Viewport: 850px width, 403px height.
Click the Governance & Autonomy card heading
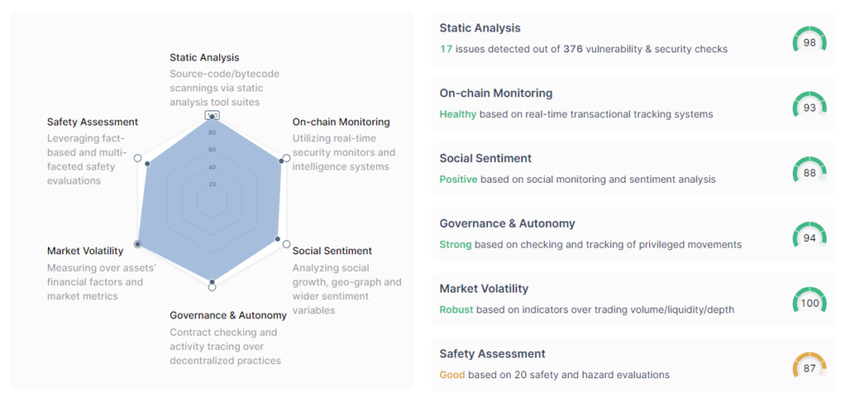point(507,223)
